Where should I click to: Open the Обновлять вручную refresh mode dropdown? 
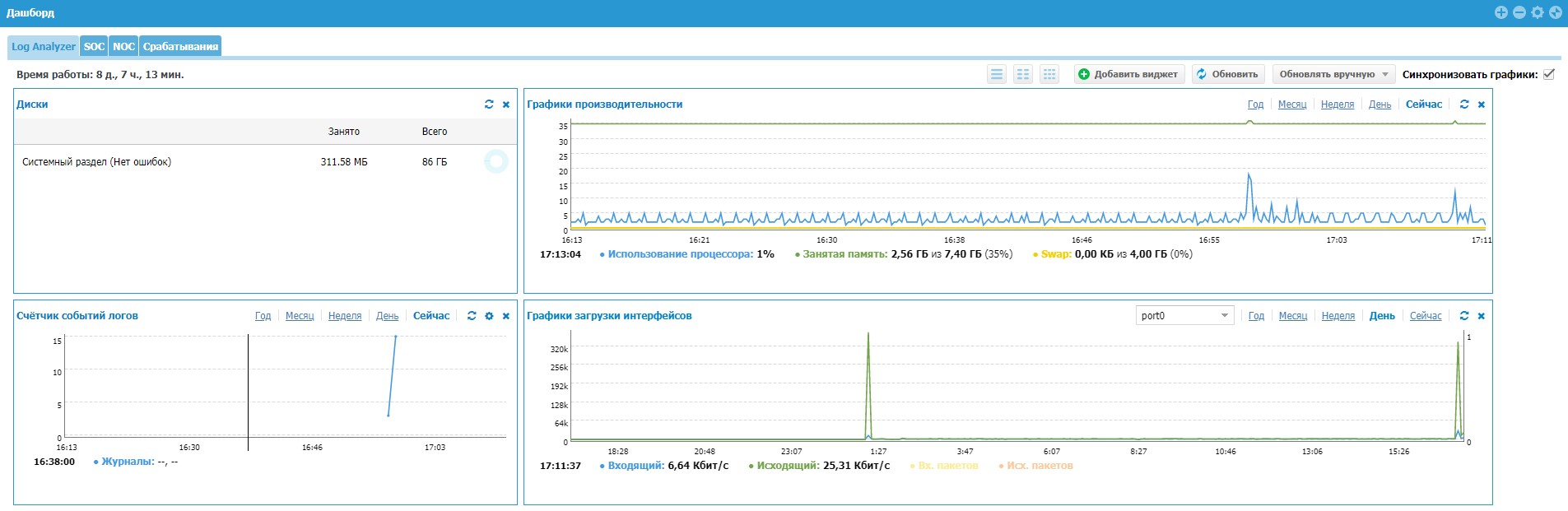[1333, 74]
